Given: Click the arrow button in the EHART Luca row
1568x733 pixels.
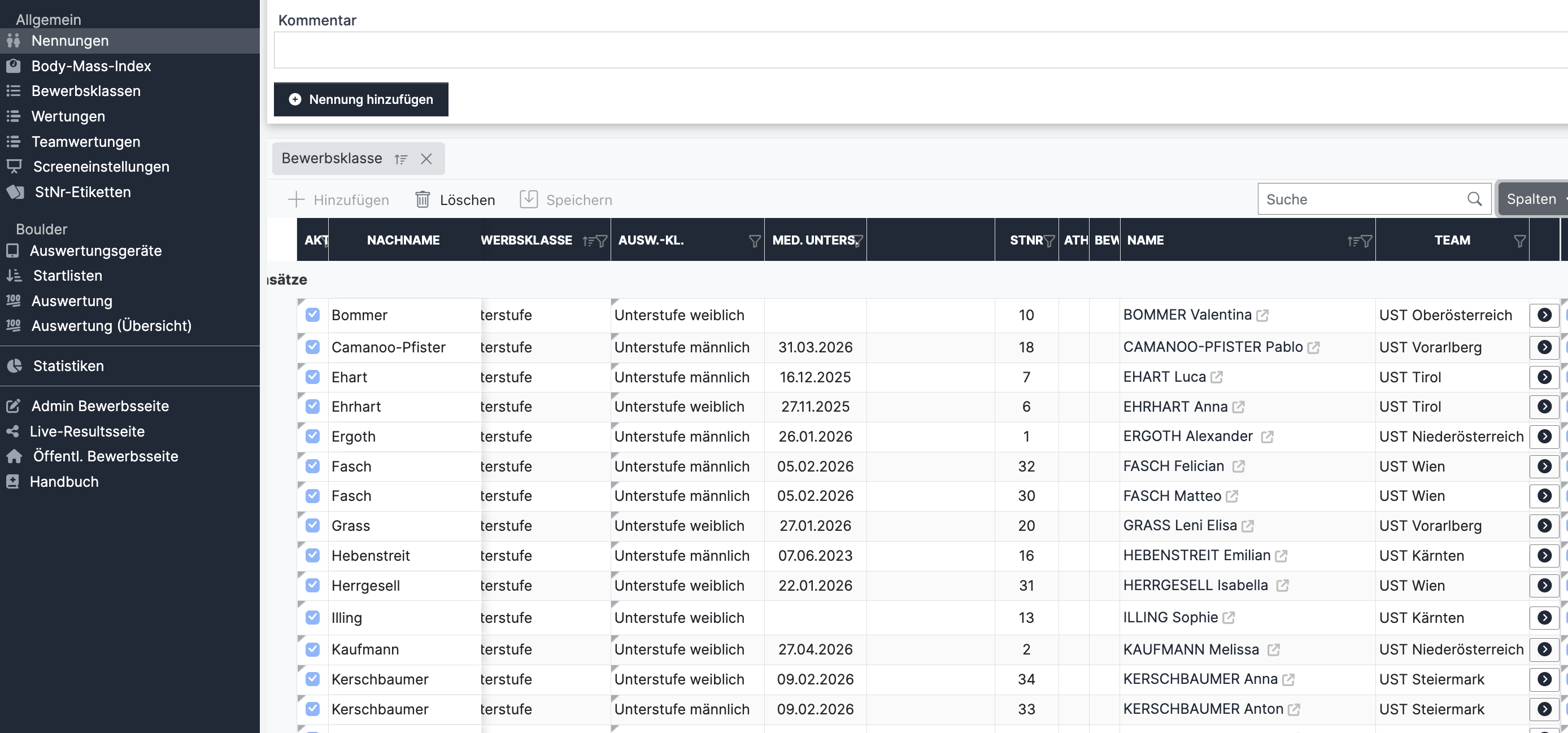Looking at the screenshot, I should [1544, 377].
